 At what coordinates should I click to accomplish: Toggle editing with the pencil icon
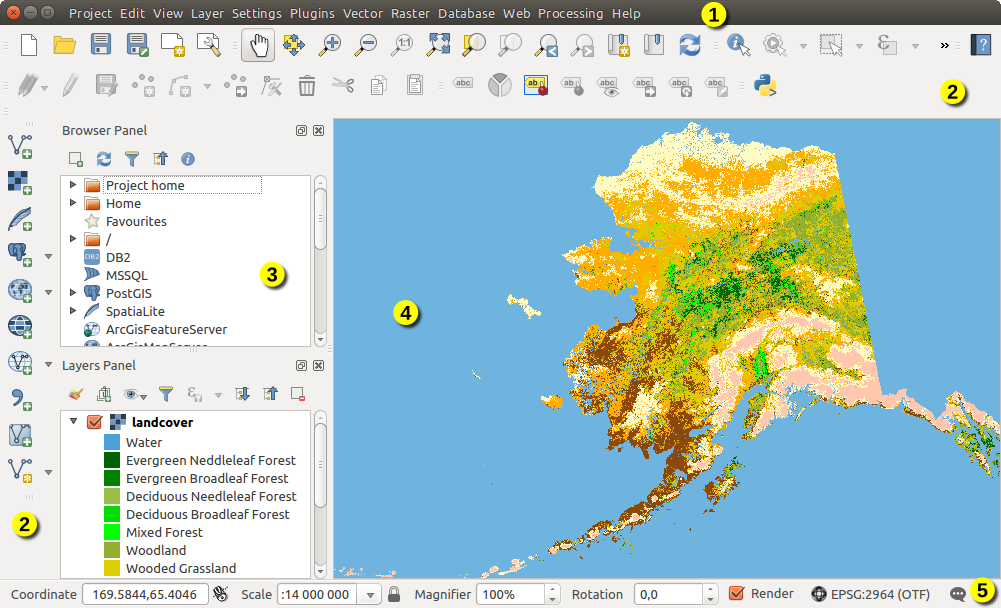[68, 86]
